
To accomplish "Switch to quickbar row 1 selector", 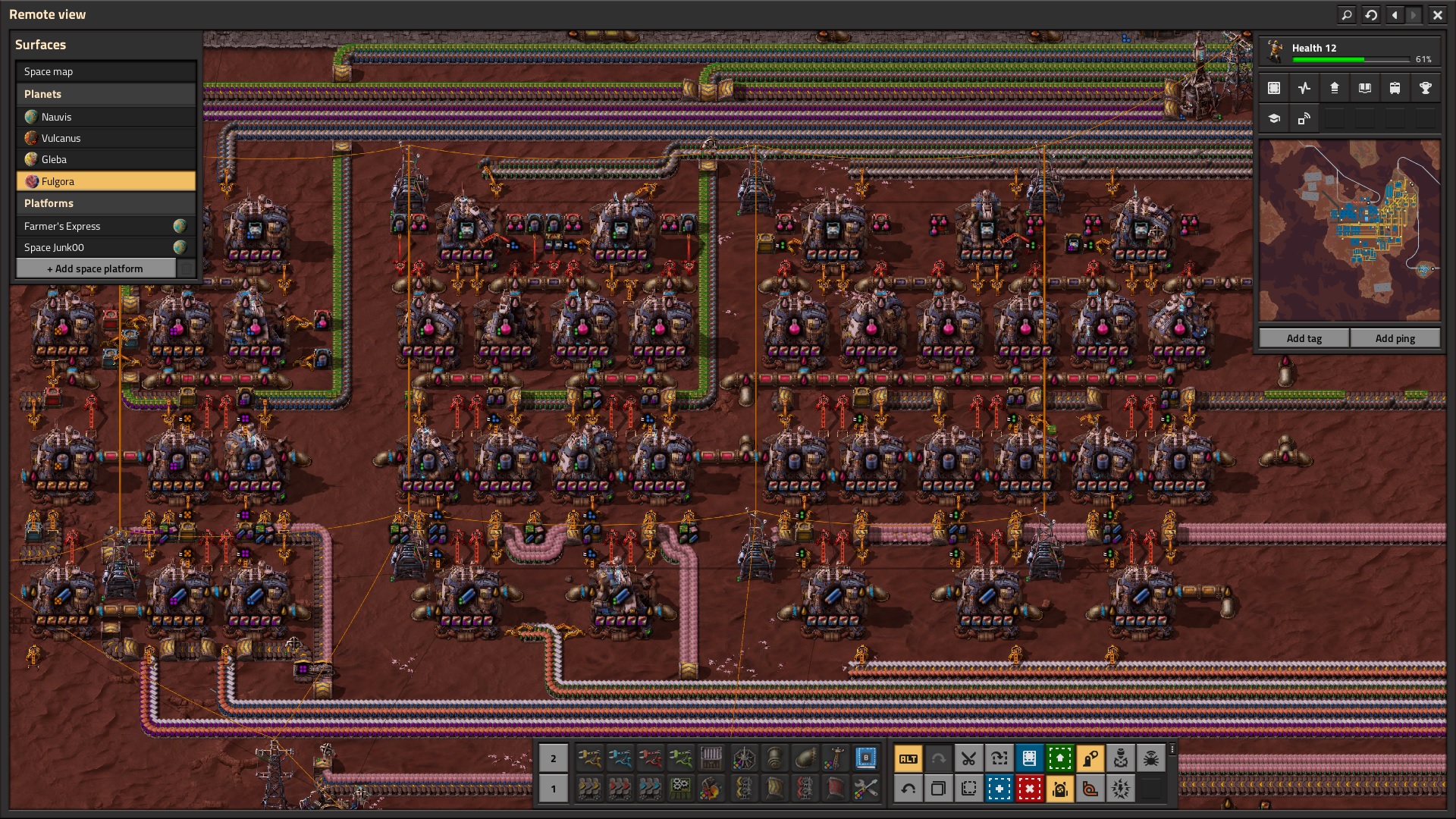I will [554, 789].
